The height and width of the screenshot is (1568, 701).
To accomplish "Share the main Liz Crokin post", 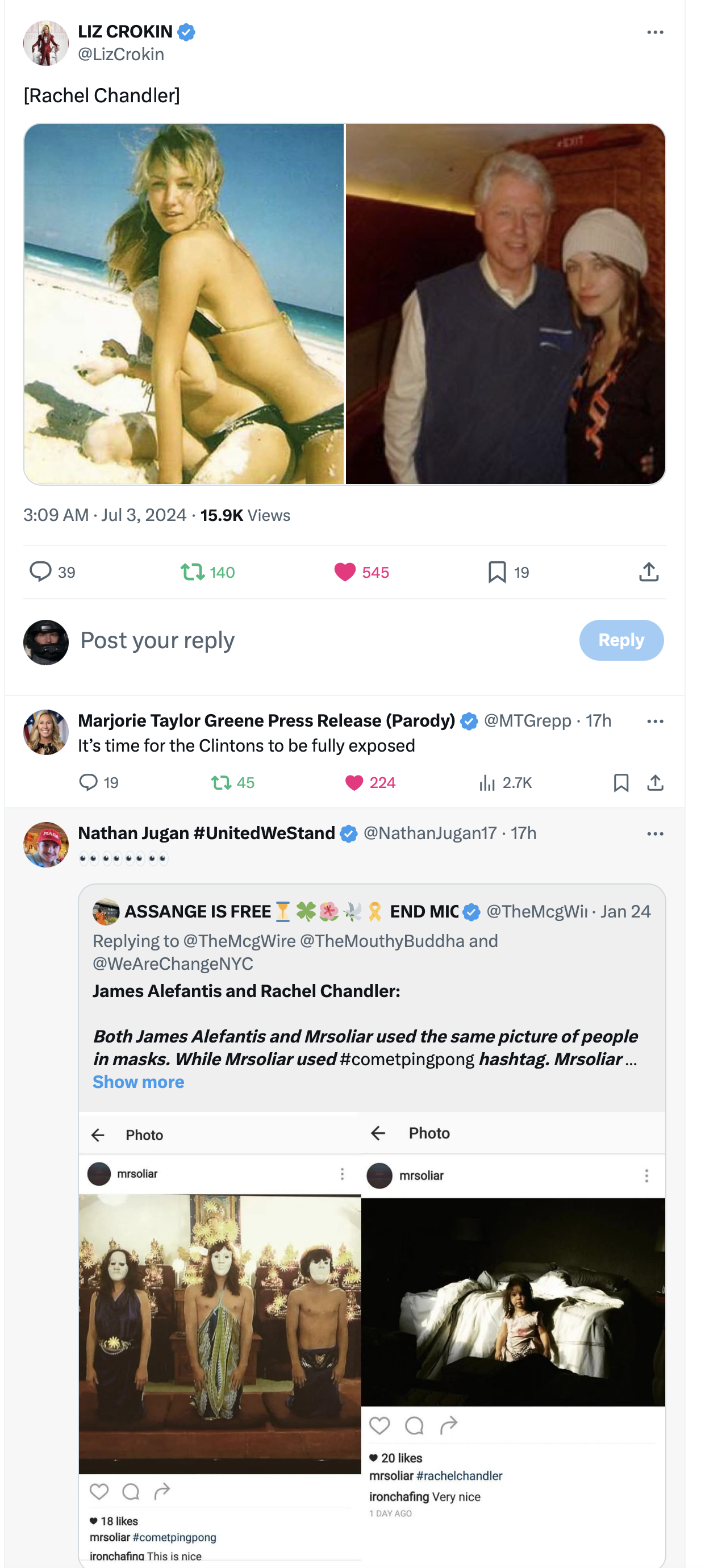I will pyautogui.click(x=649, y=572).
